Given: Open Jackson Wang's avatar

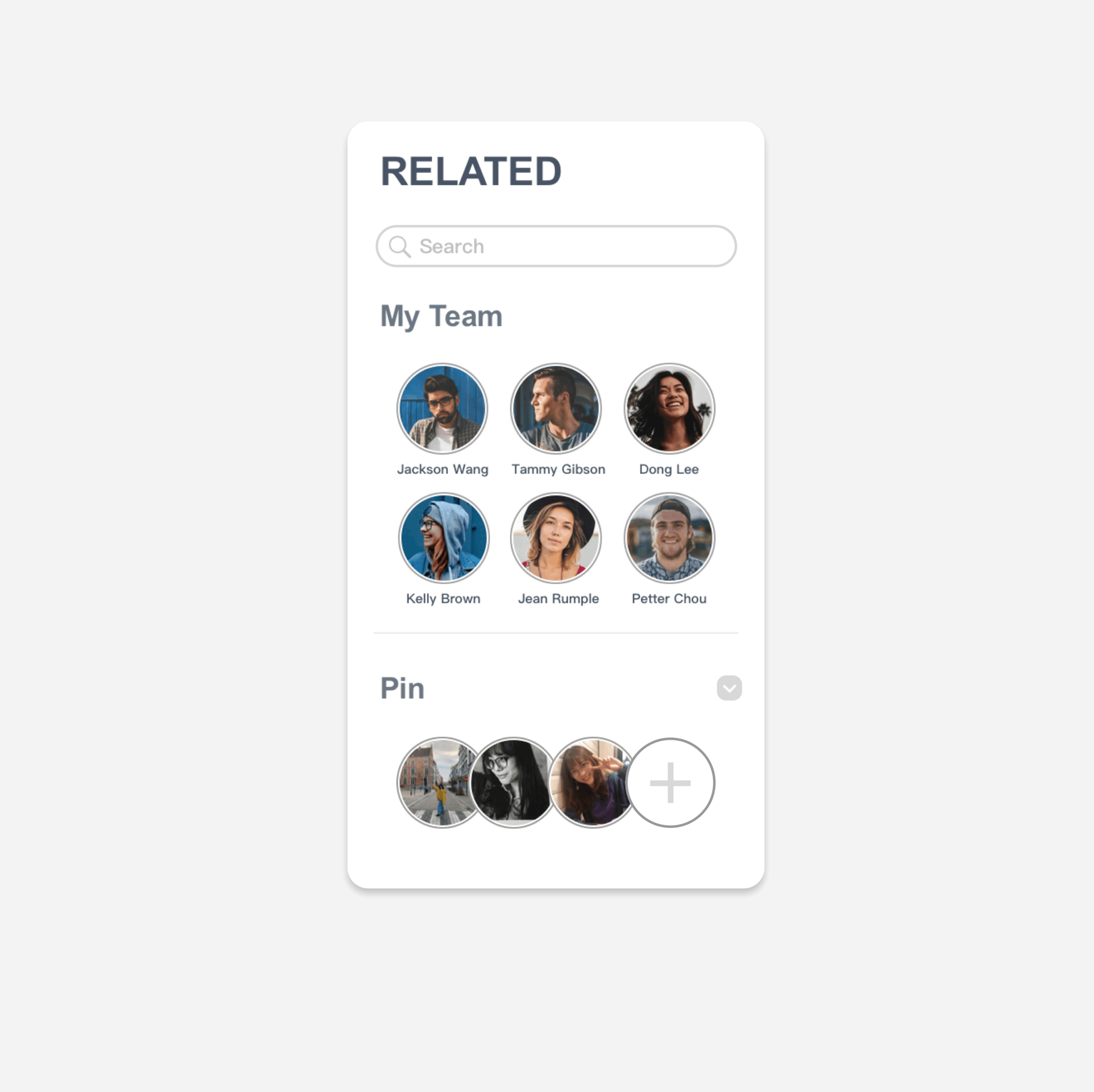Looking at the screenshot, I should 442,408.
